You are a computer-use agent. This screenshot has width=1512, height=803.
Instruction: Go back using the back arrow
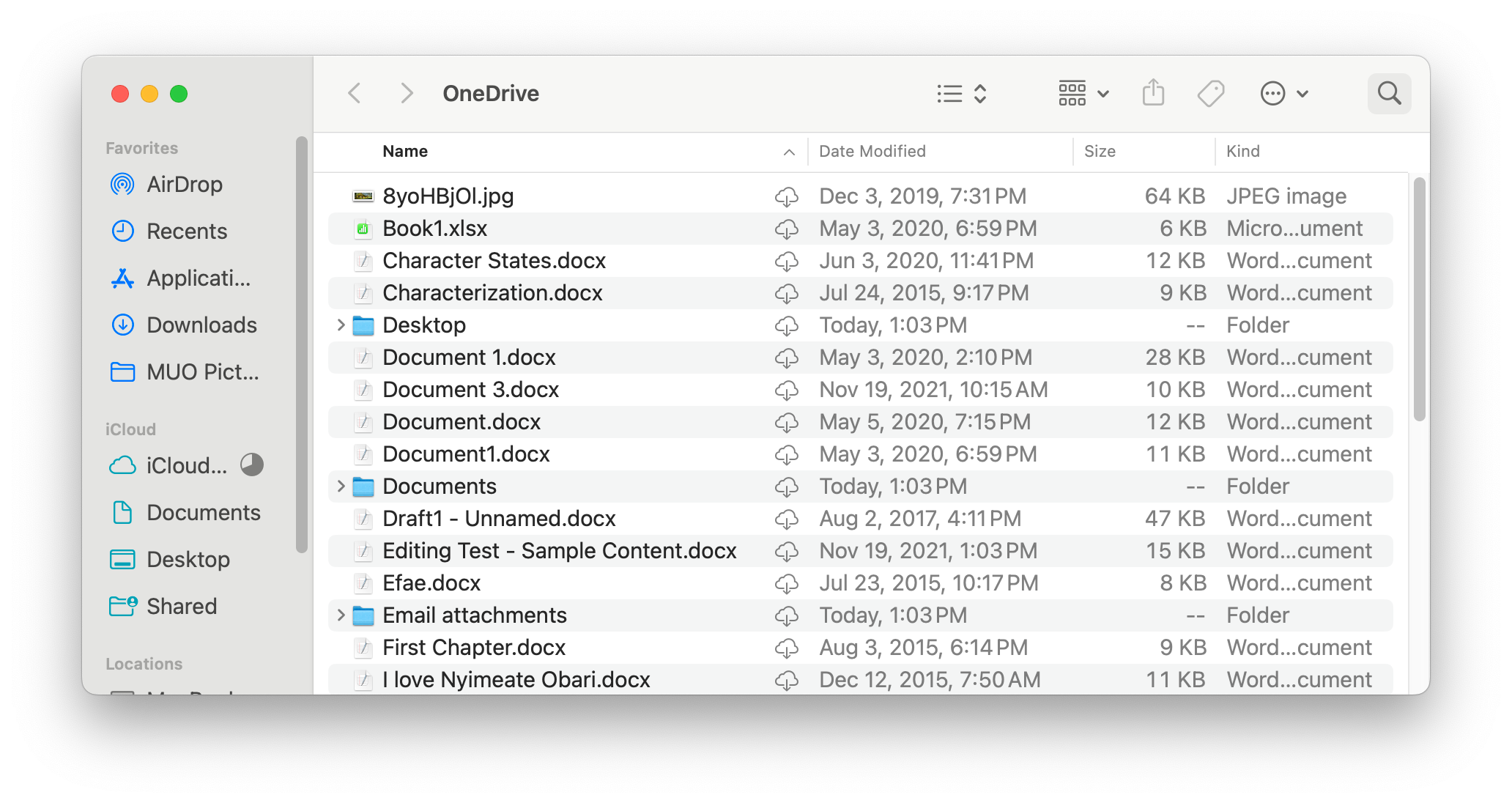(x=355, y=93)
